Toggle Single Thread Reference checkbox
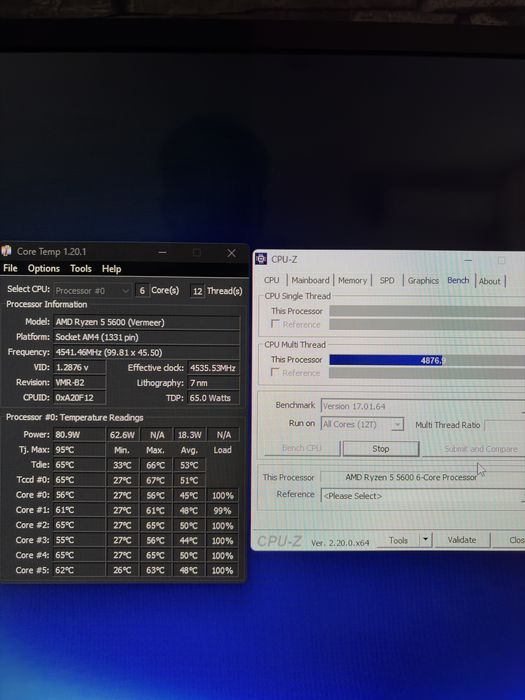 click(275, 324)
